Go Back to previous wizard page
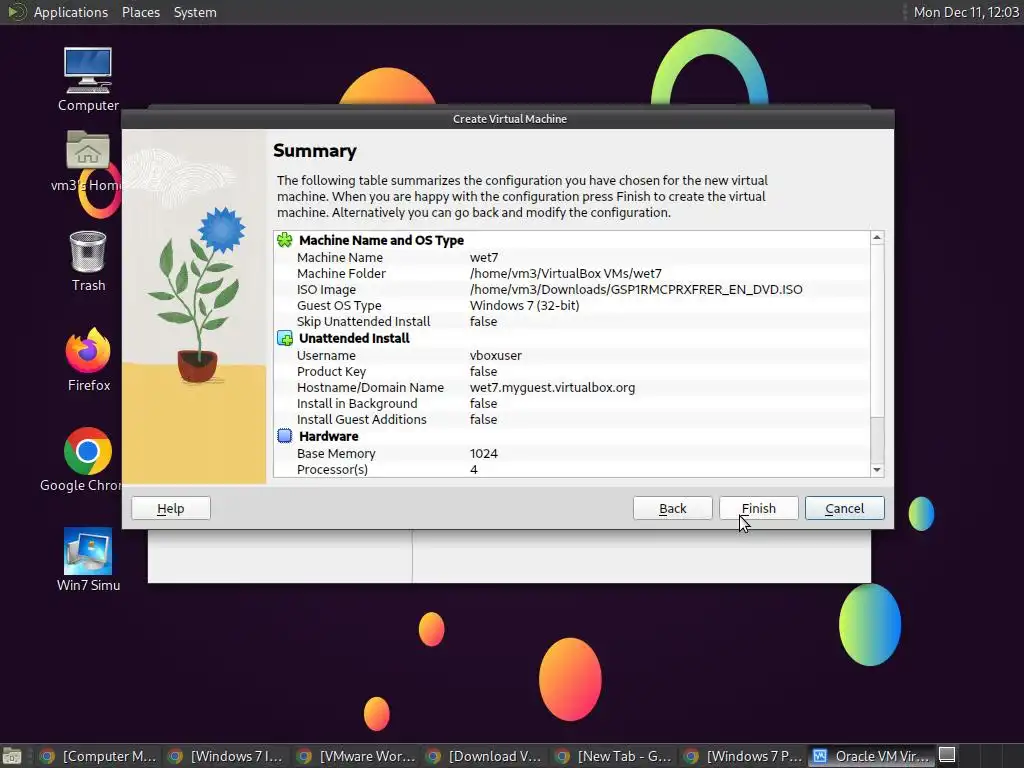The width and height of the screenshot is (1024, 768). (x=672, y=508)
